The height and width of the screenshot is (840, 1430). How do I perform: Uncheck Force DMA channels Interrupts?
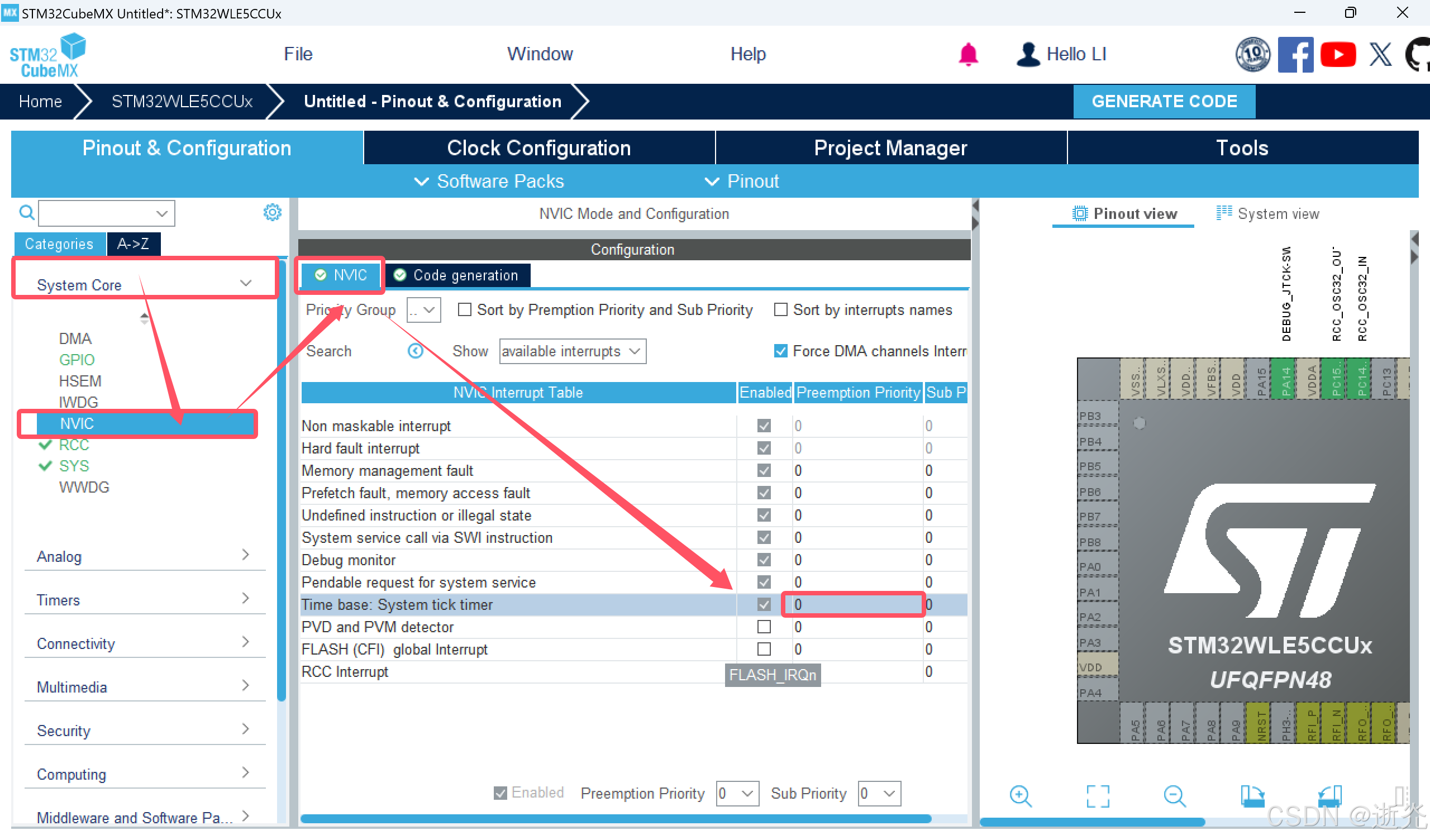[x=780, y=351]
